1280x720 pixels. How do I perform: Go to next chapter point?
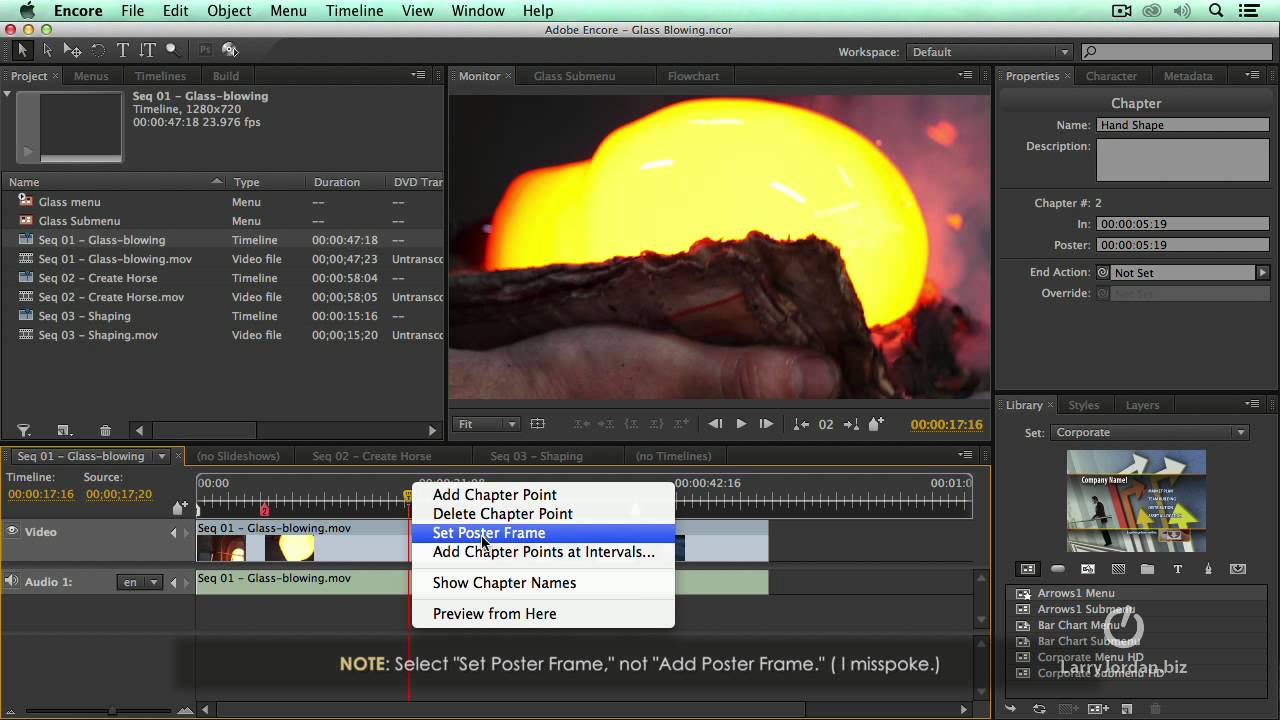pos(851,424)
